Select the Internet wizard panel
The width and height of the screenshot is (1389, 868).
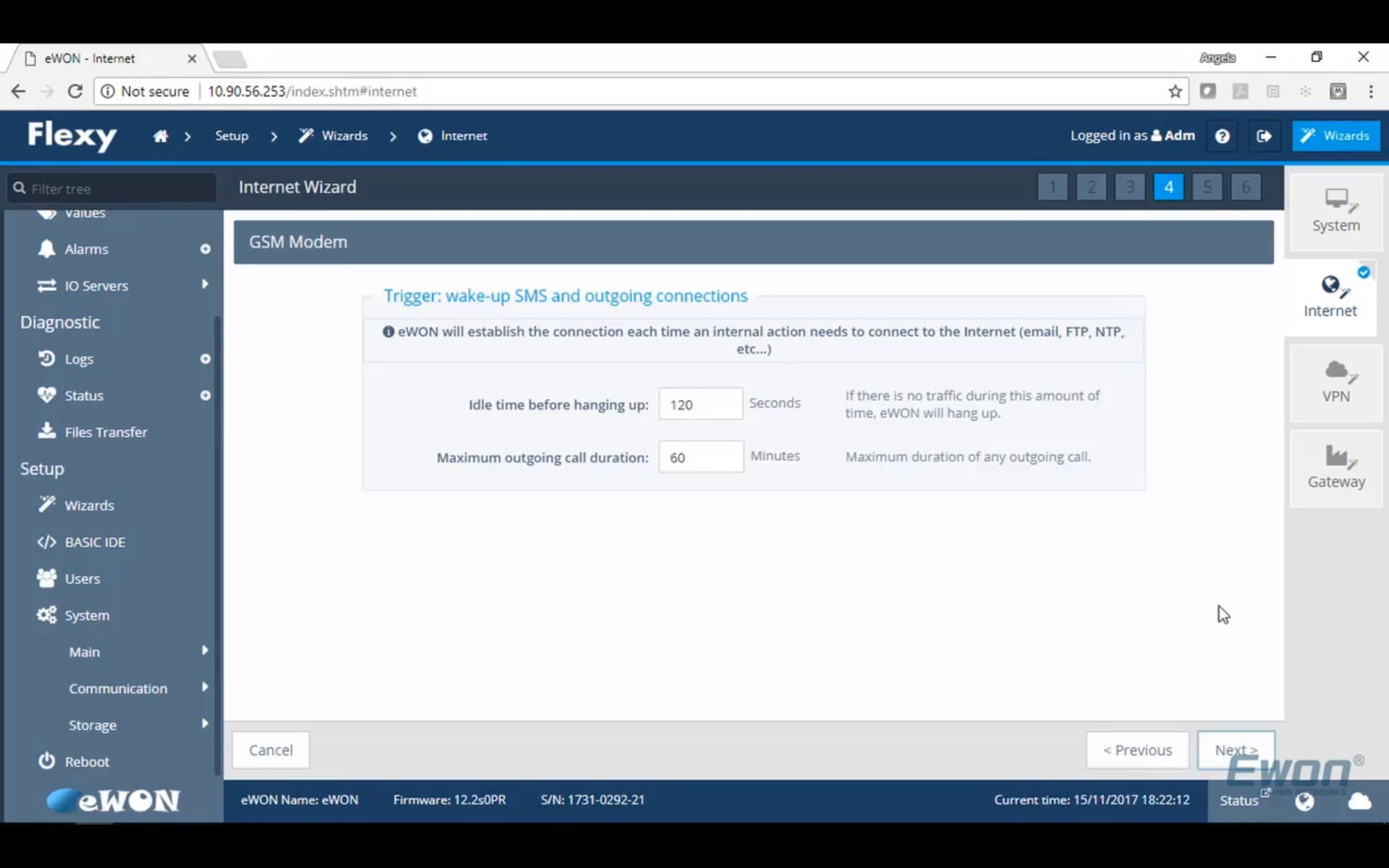point(1330,297)
